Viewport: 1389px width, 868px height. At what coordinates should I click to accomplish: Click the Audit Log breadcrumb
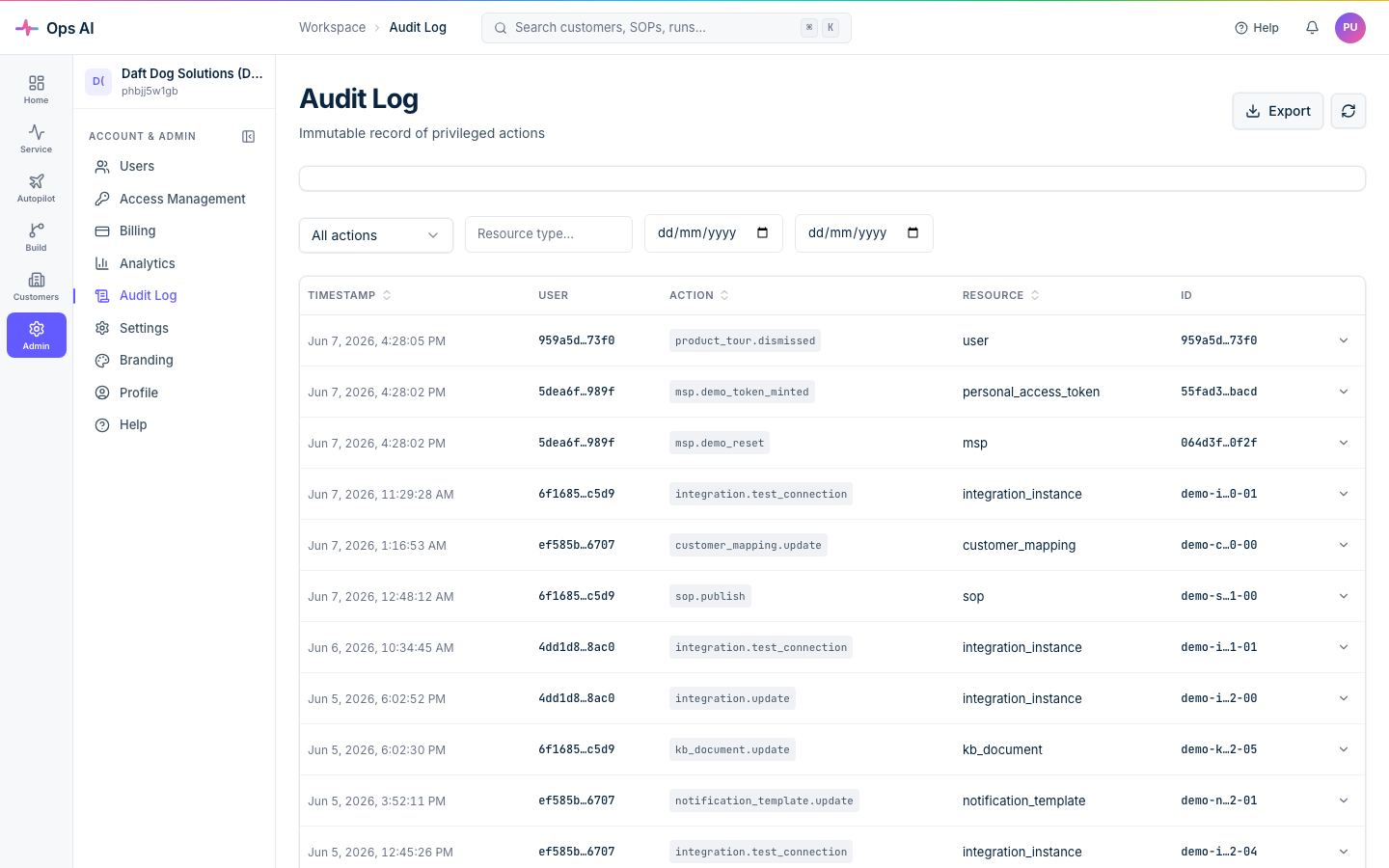point(418,27)
